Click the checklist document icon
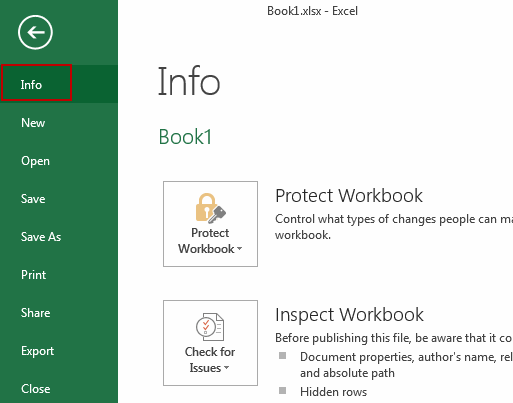Image resolution: width=513 pixels, height=403 pixels. [x=210, y=327]
